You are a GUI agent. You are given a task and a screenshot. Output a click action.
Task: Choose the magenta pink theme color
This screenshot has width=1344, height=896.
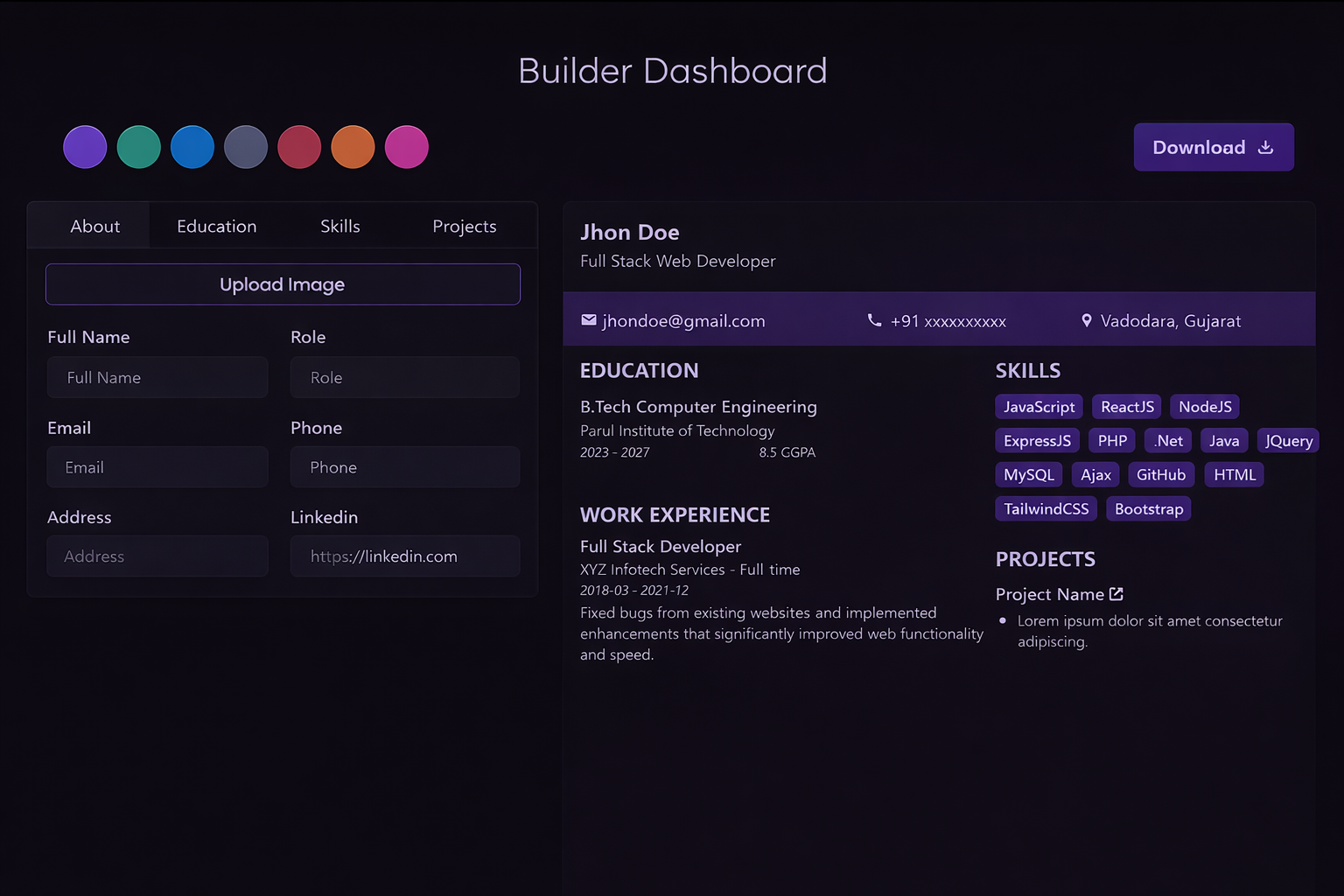[x=407, y=147]
